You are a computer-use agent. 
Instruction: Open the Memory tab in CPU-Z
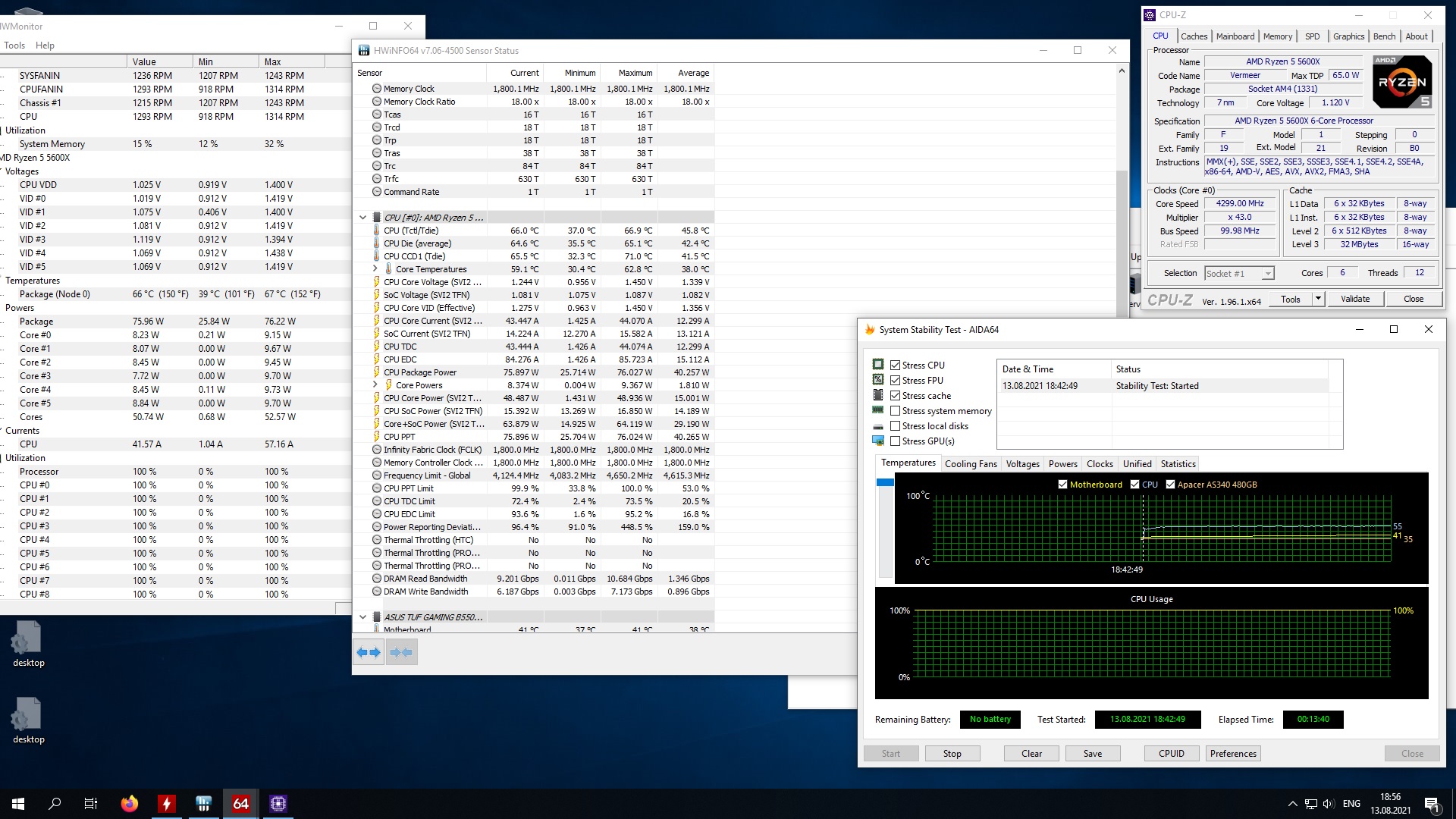point(1278,36)
